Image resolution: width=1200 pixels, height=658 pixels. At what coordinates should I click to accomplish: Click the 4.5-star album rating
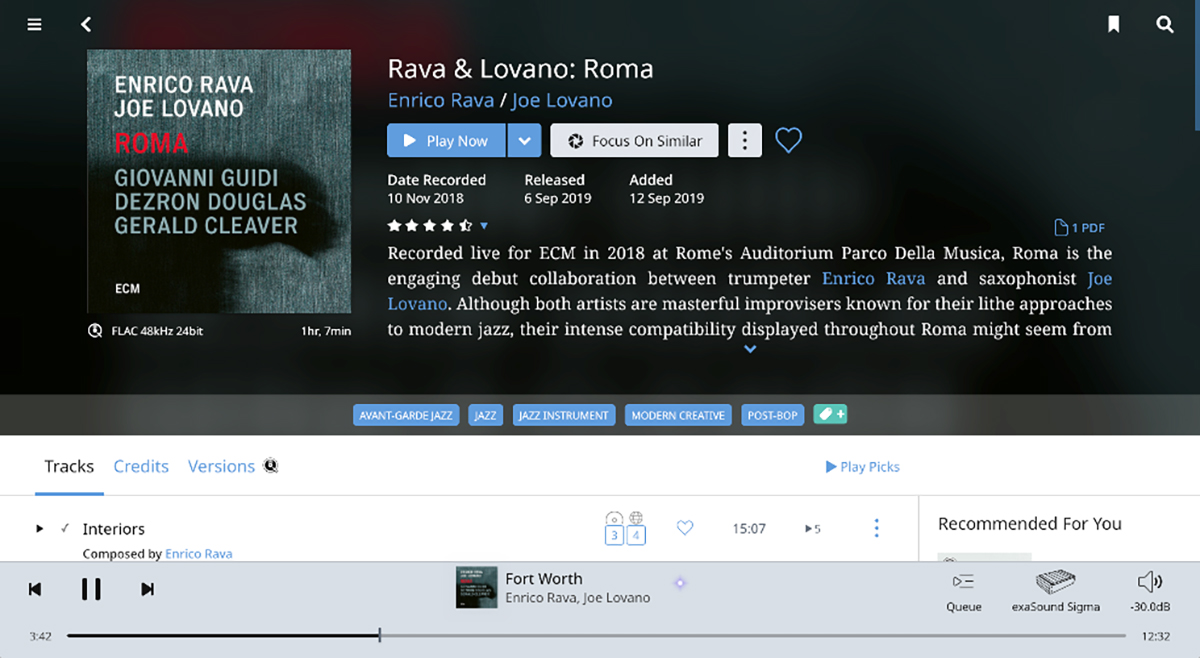pyautogui.click(x=430, y=226)
